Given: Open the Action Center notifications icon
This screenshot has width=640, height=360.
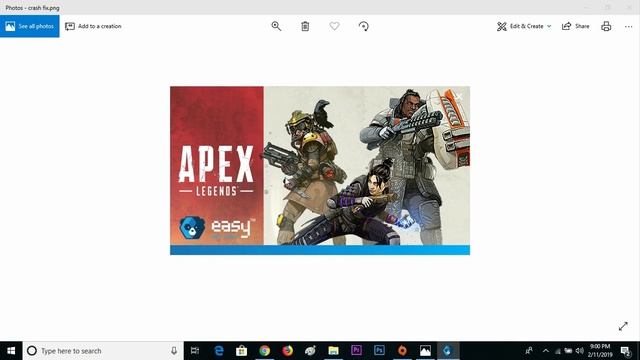Looking at the screenshot, I should [x=626, y=351].
